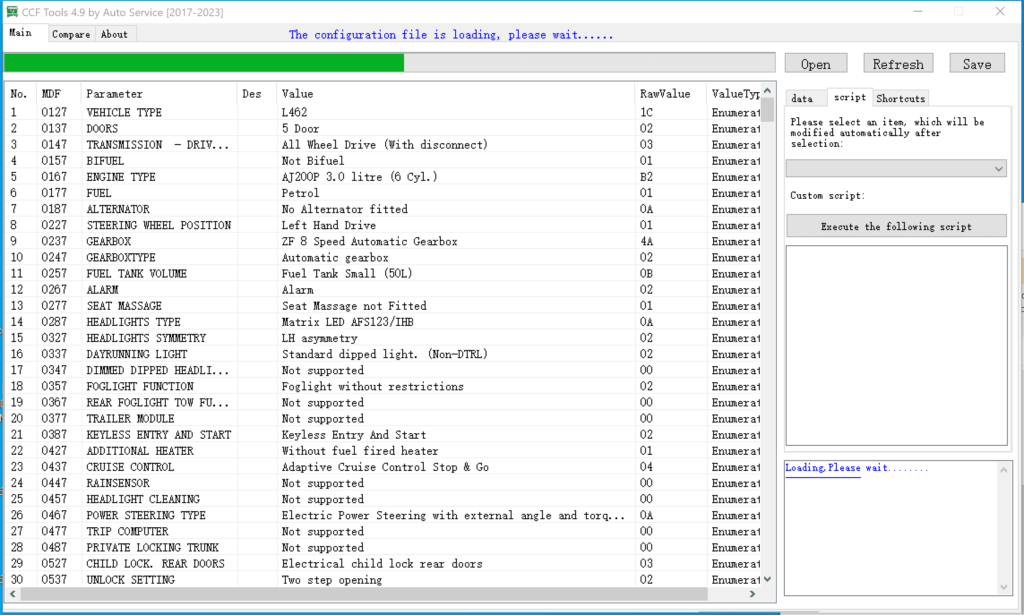Select the GEARBOX parameter row
This screenshot has width=1024, height=615.
point(109,242)
